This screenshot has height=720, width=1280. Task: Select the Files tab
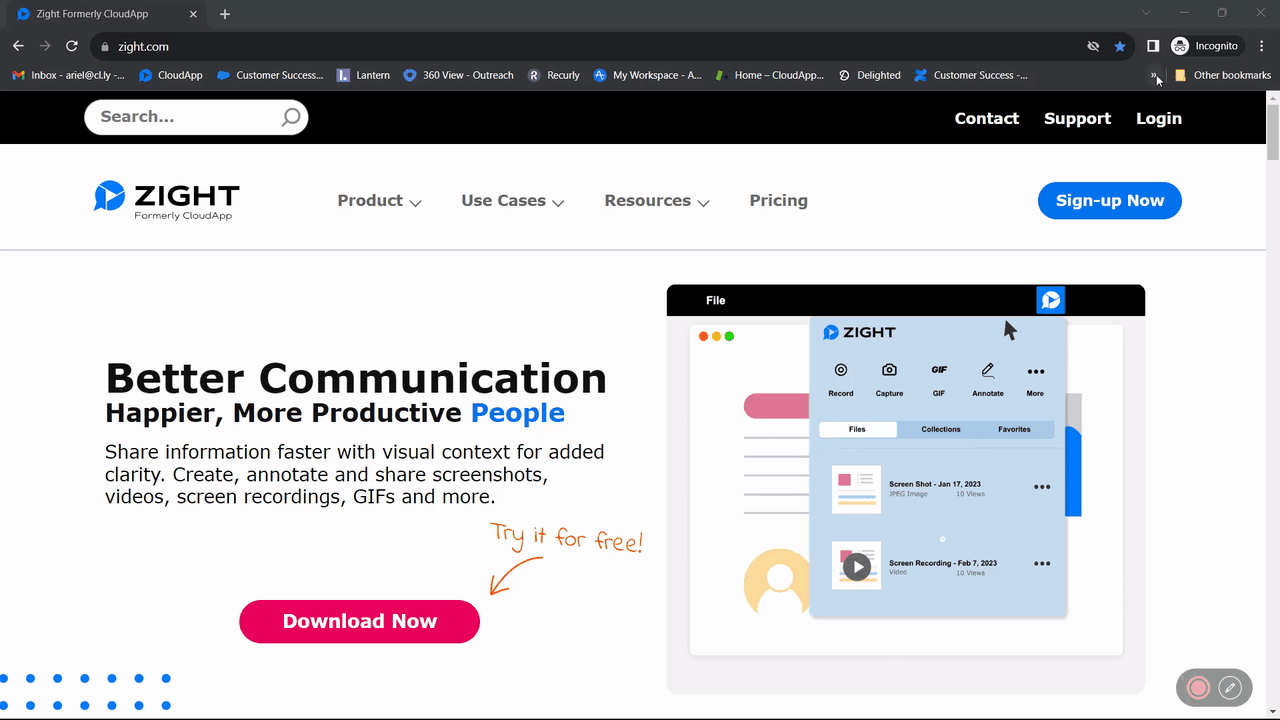[857, 429]
